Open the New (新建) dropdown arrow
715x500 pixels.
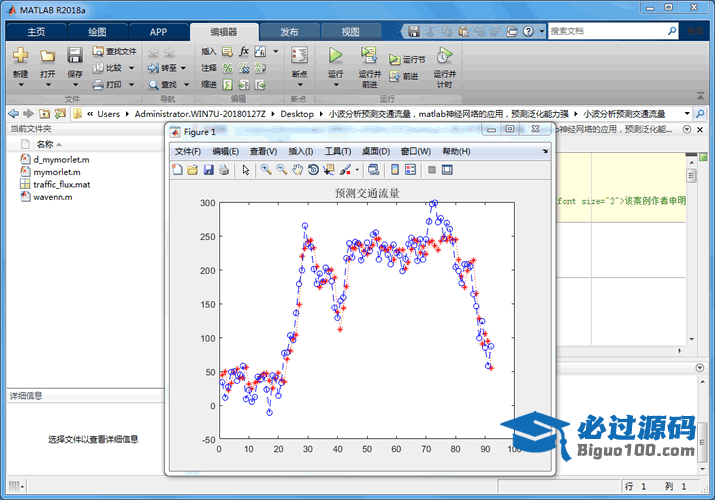[21, 85]
